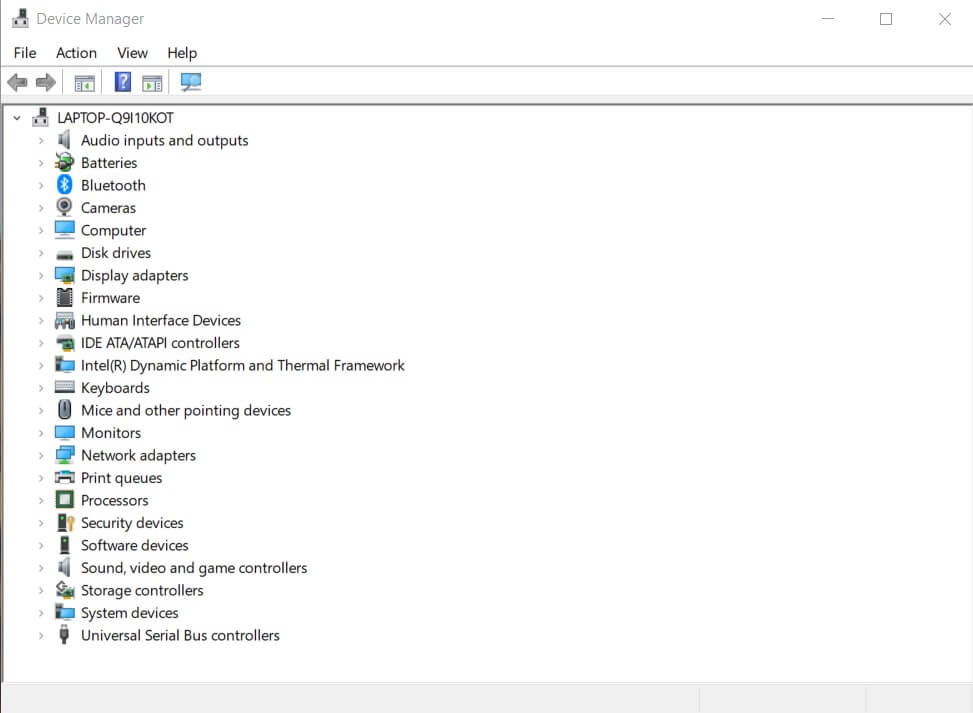Click the IDE ATA/ATAPI controllers label

click(160, 343)
